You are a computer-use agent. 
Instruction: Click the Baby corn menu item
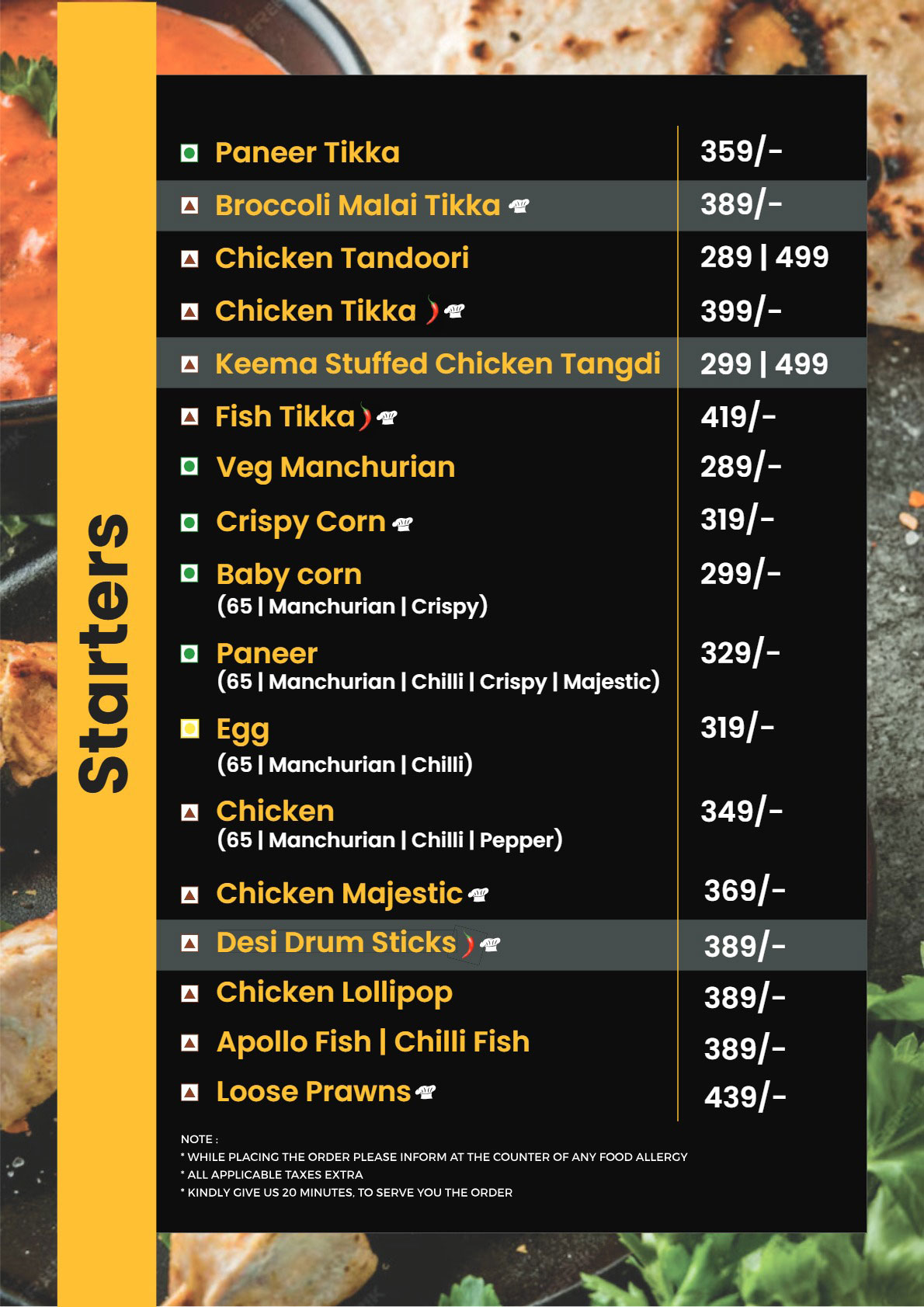[x=289, y=575]
